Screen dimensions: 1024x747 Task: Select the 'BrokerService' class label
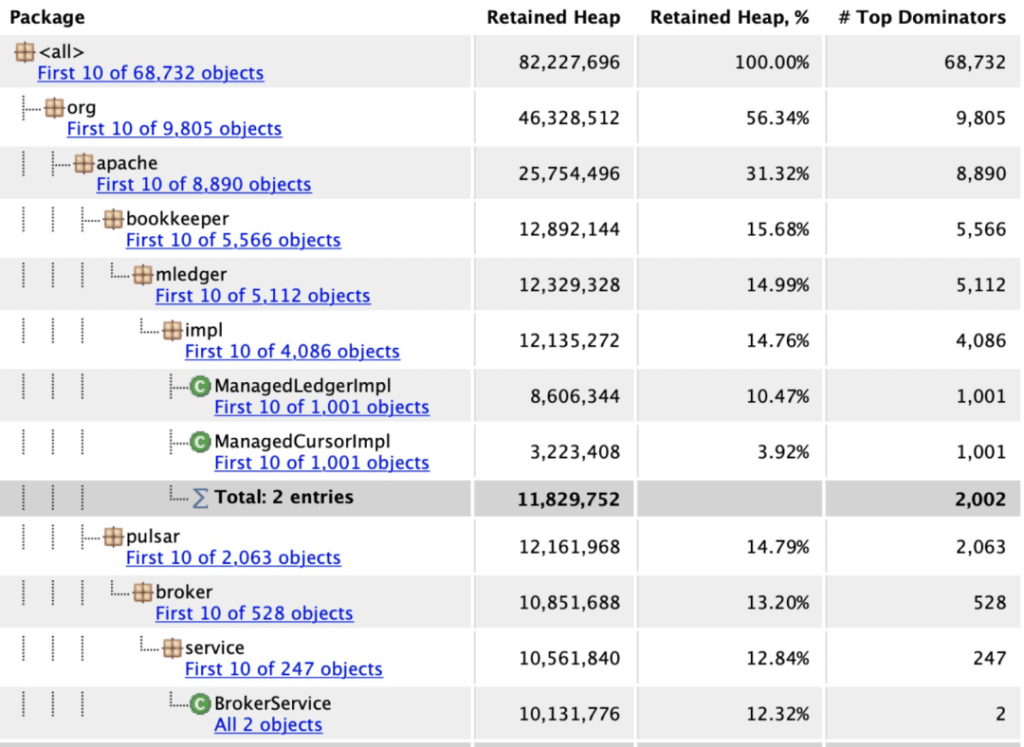coord(272,703)
